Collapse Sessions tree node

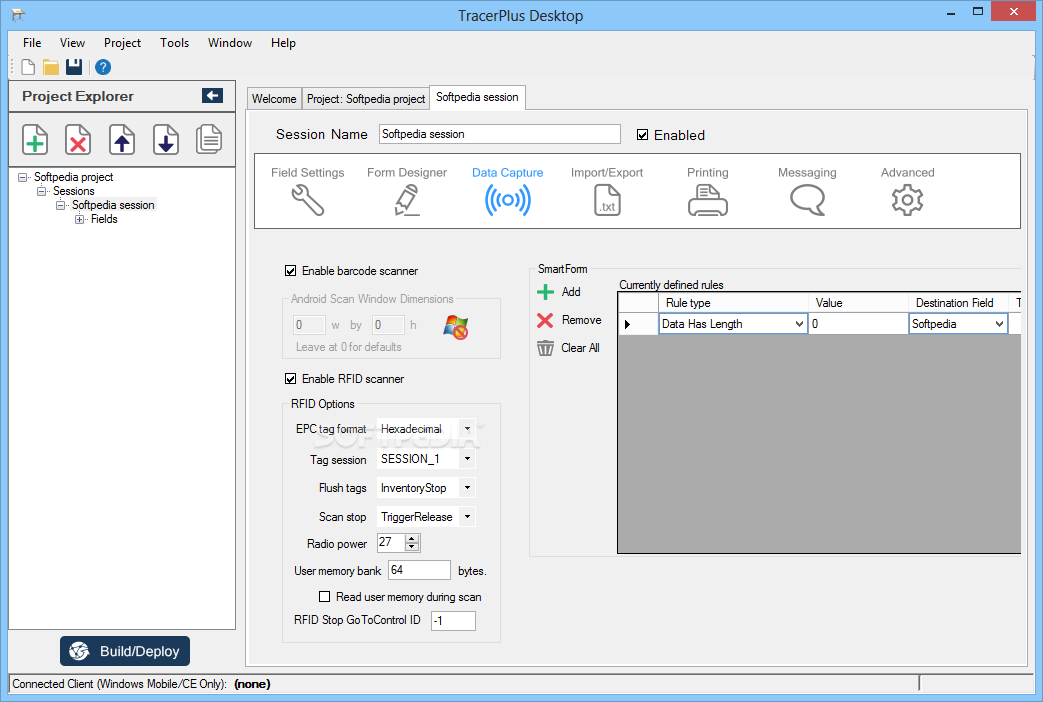tap(41, 191)
